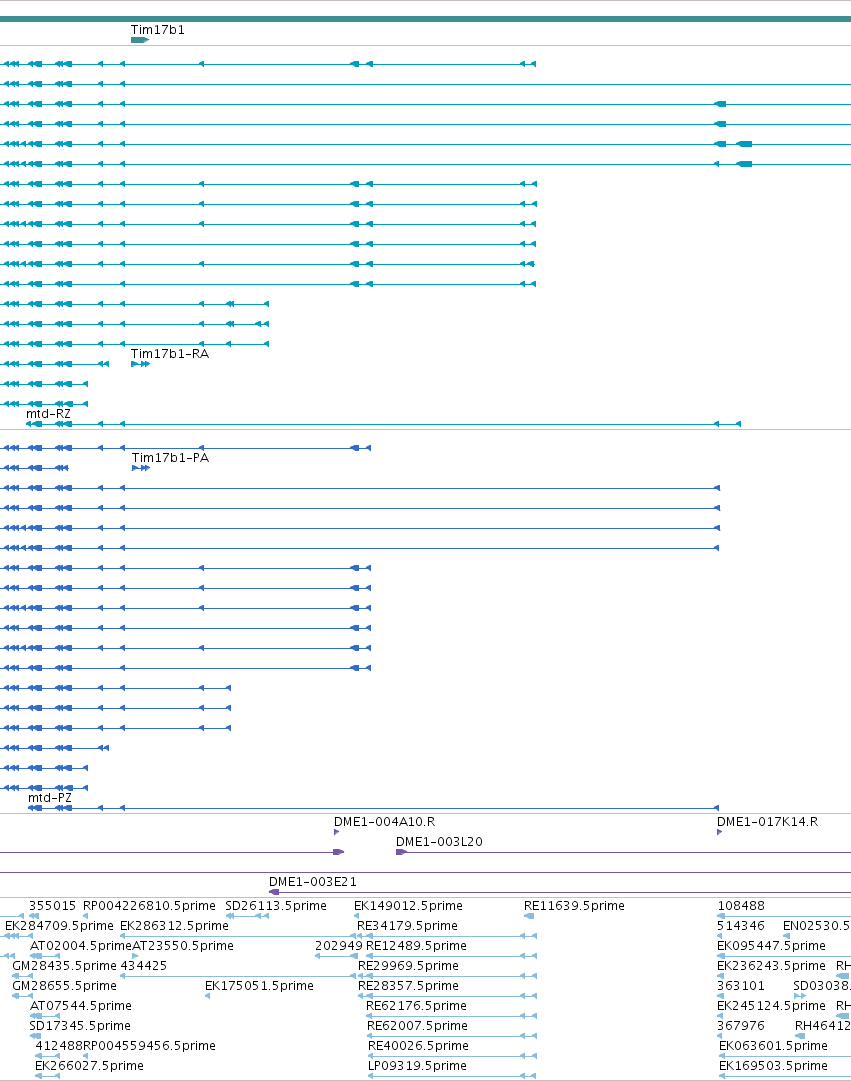Click EST SD26113.5prime label

click(276, 906)
